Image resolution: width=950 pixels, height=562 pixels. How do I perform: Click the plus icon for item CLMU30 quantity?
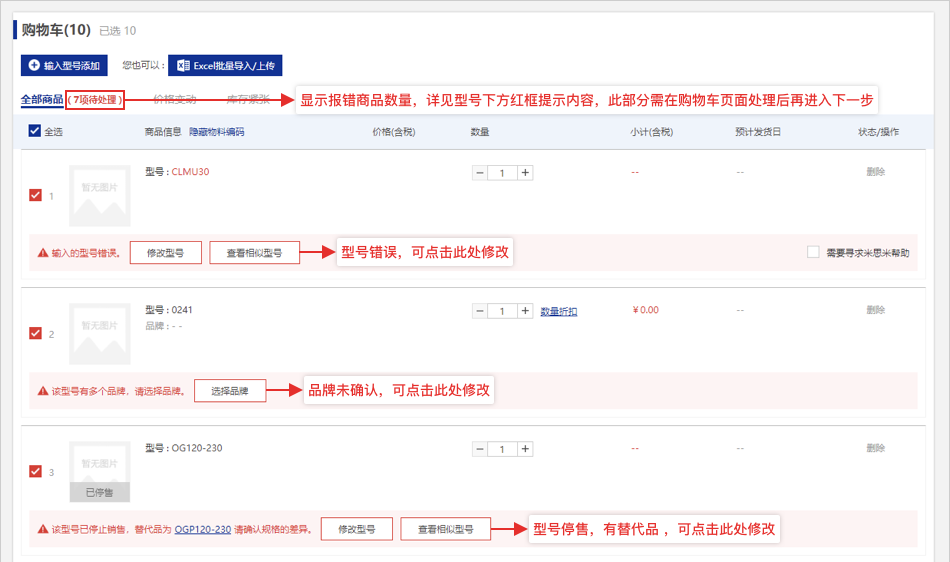[525, 173]
